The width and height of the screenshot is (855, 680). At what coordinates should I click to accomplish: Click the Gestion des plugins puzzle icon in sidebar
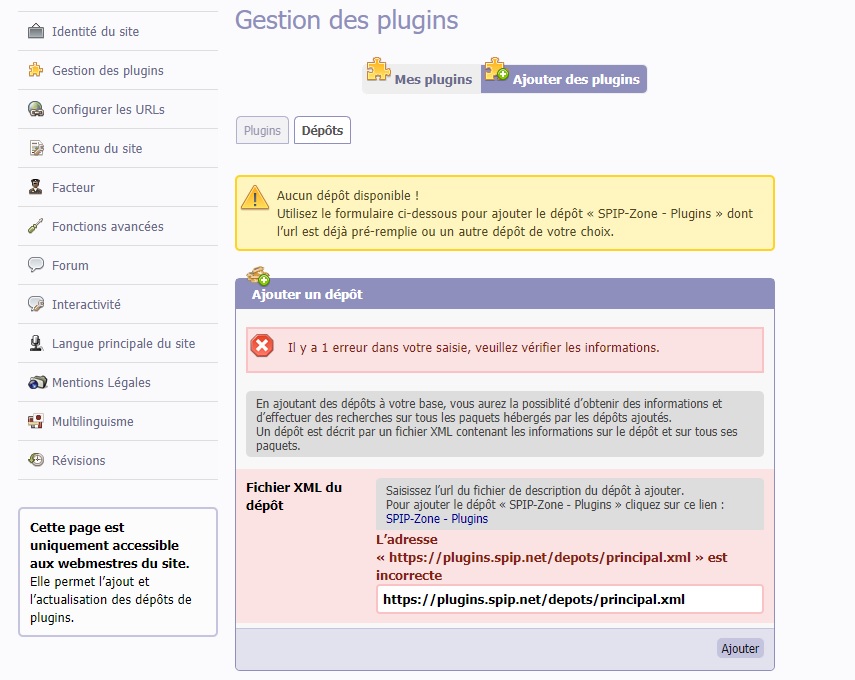click(36, 70)
